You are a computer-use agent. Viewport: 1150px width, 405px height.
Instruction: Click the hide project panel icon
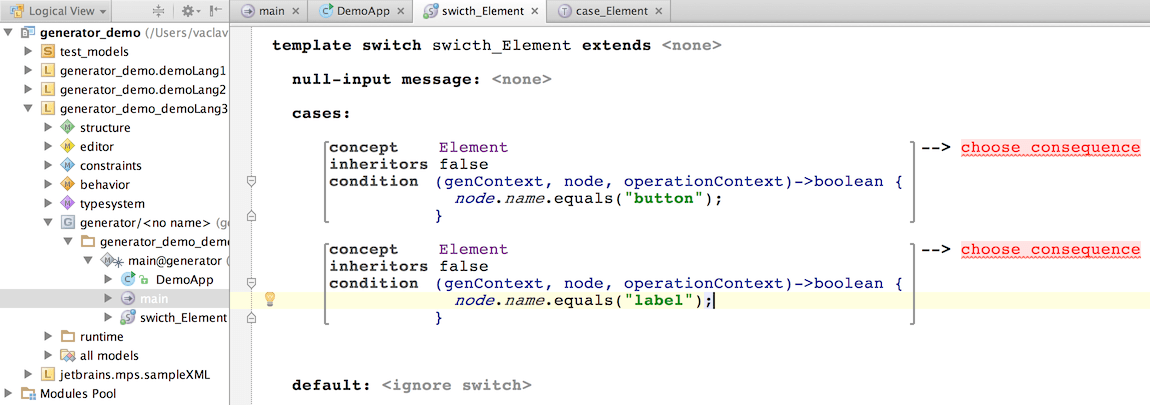(217, 11)
